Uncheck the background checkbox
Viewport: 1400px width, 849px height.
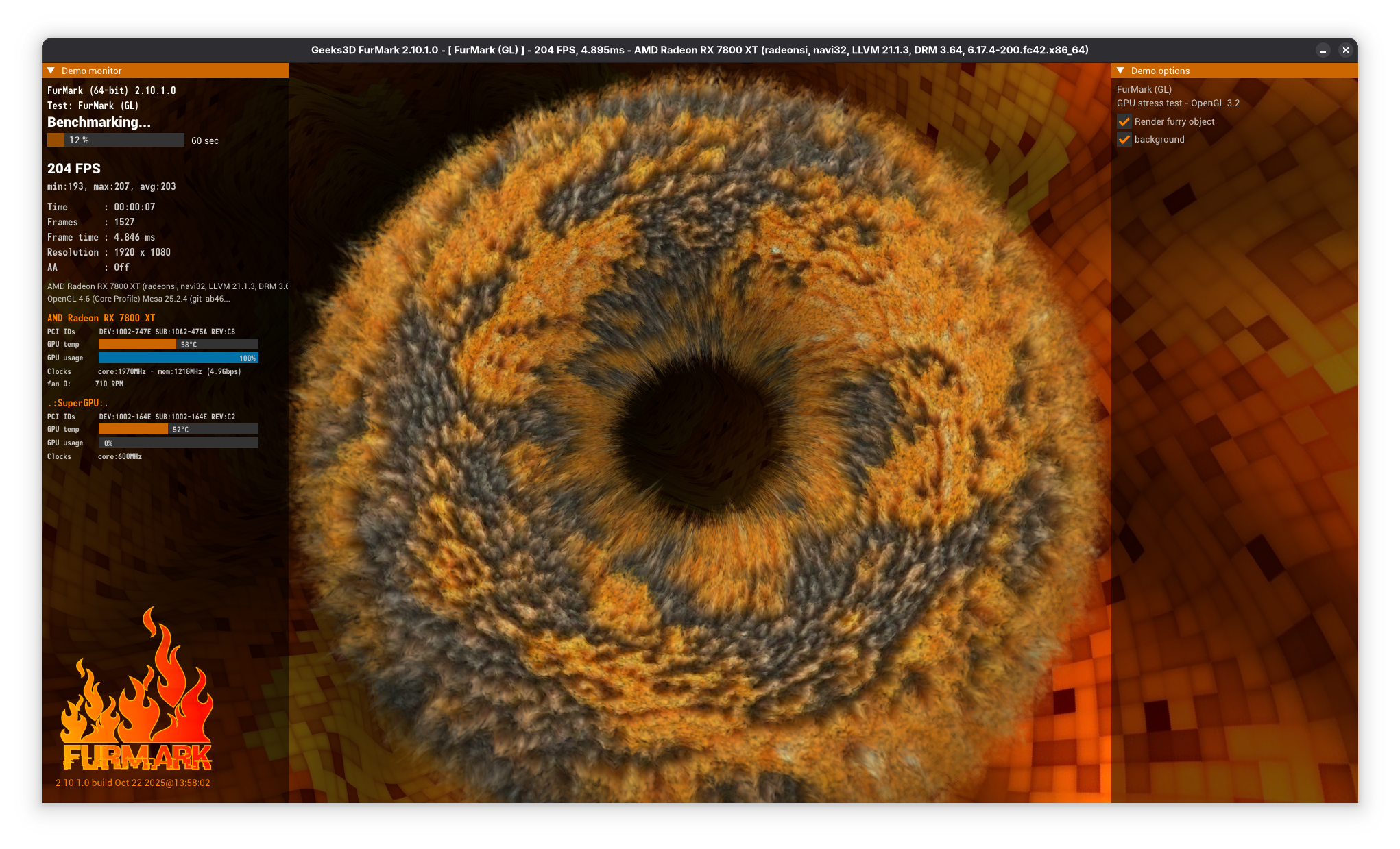point(1124,139)
